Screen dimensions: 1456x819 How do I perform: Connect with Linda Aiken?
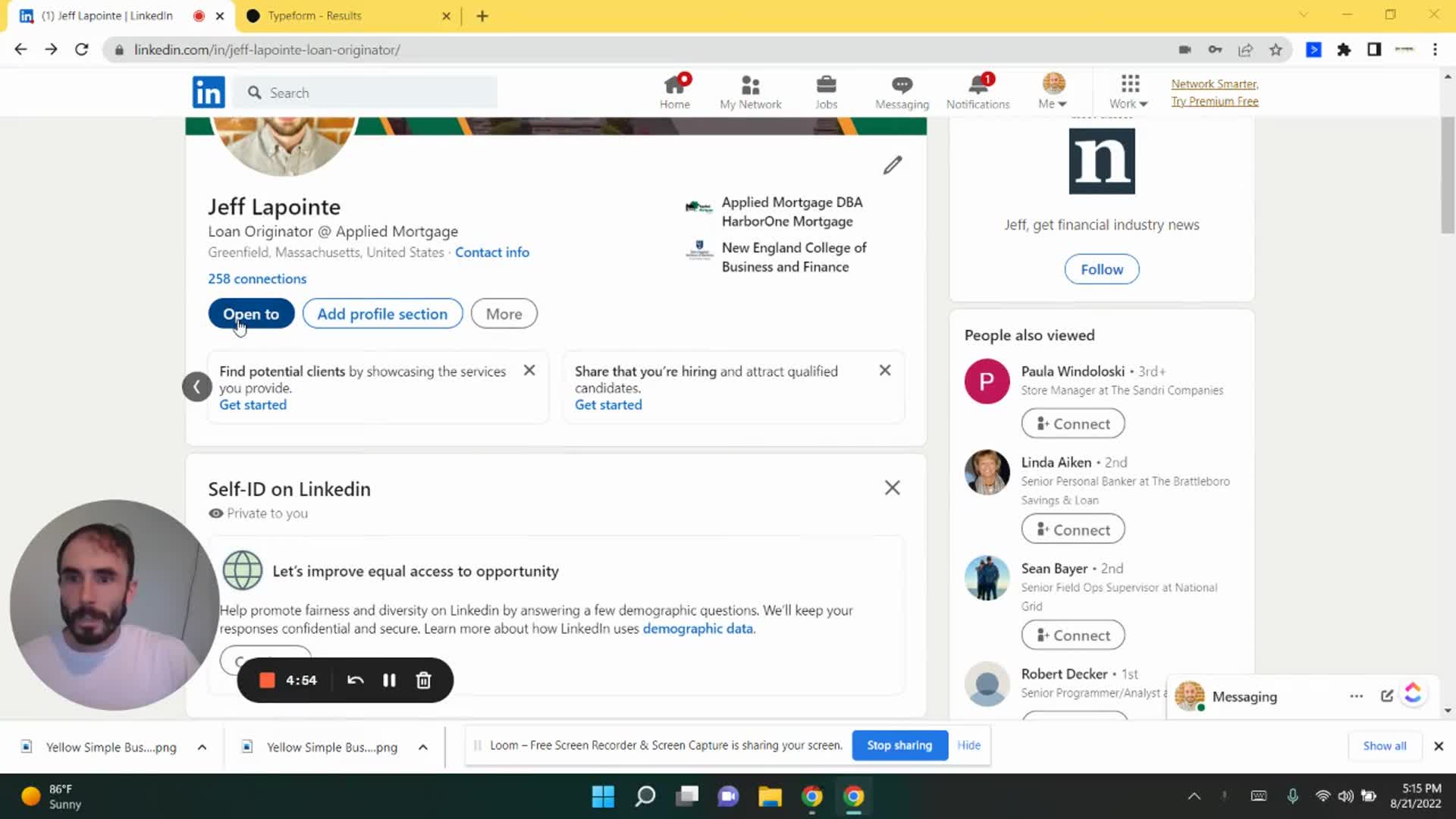click(x=1072, y=529)
